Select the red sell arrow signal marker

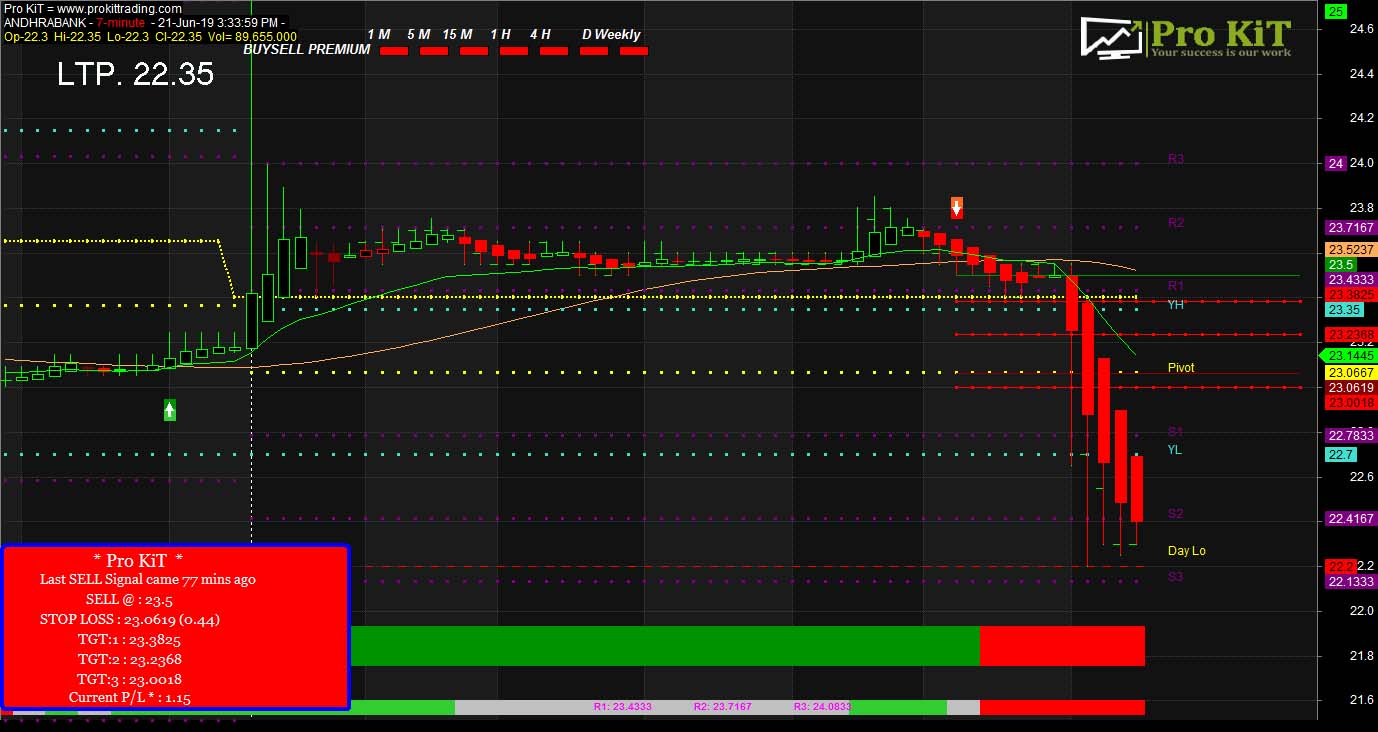pos(956,207)
